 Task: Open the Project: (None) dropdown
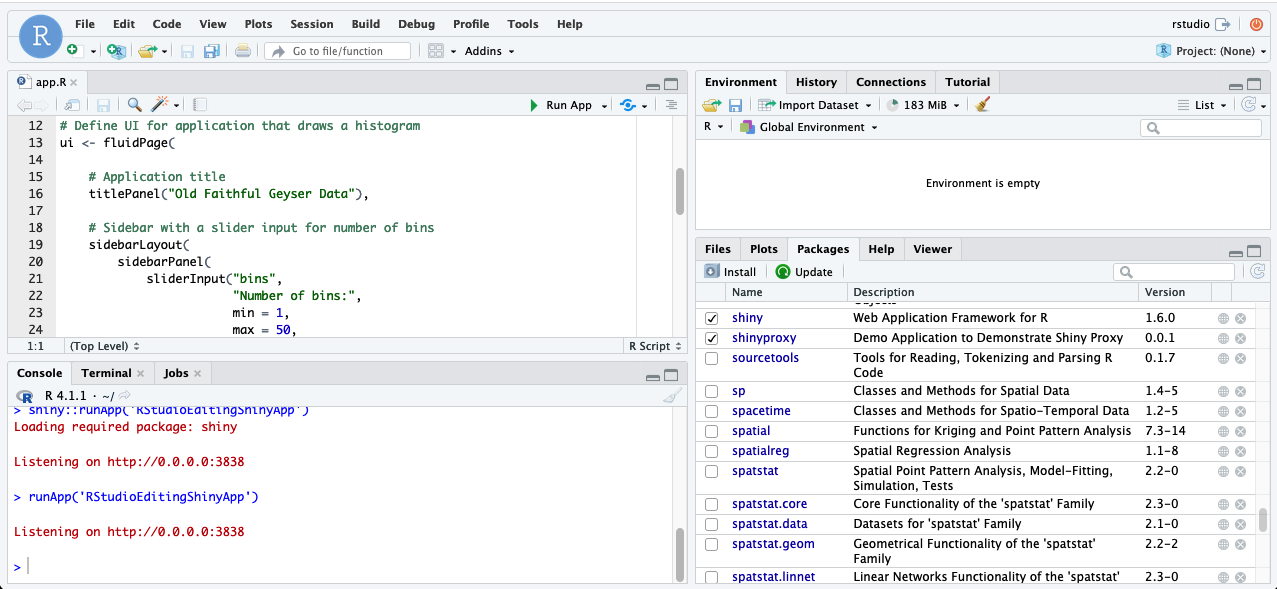(1211, 51)
